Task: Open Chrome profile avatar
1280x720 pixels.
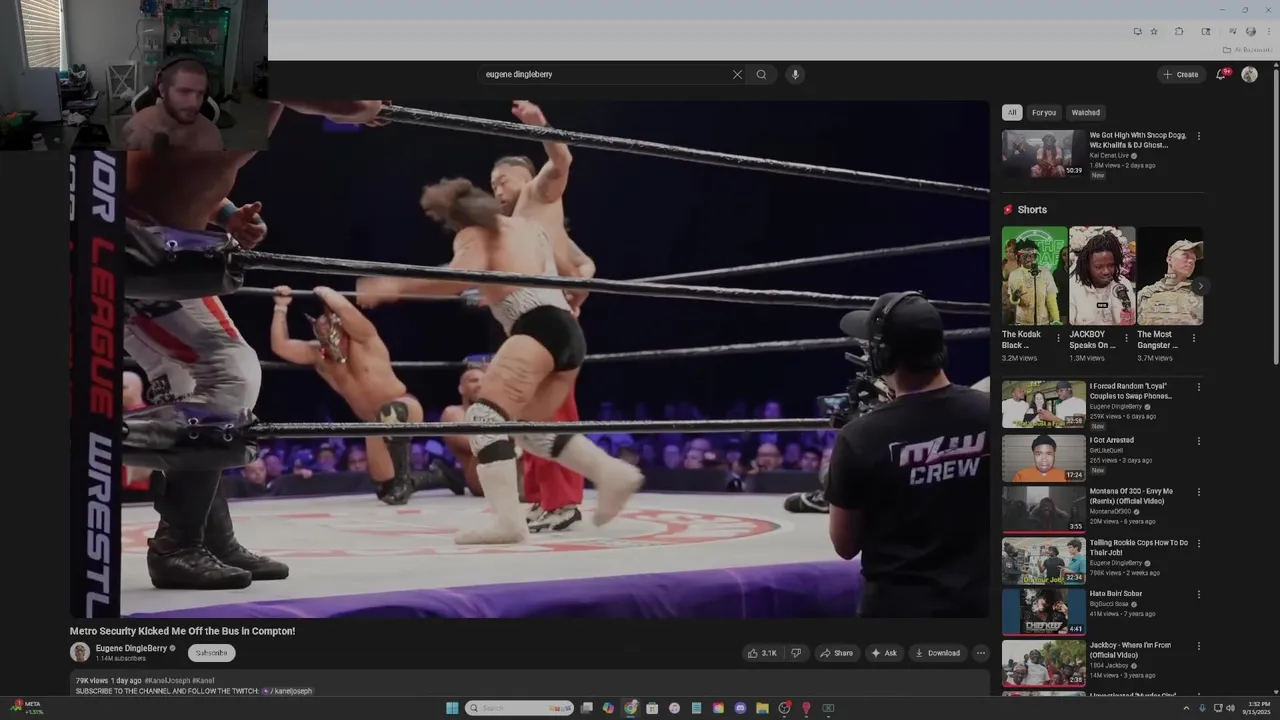Action: click(x=1251, y=31)
